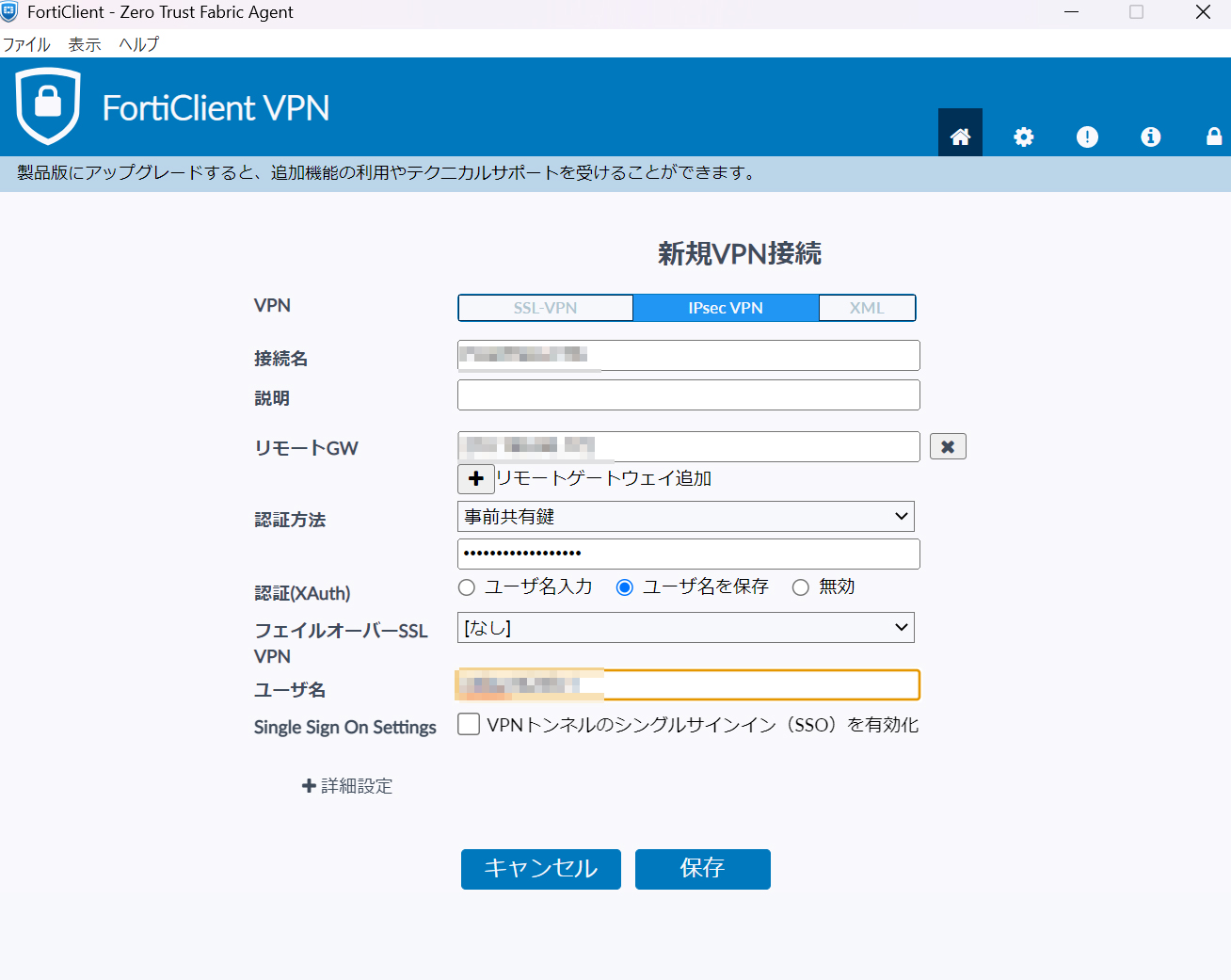Click the 説明 input field
Image resolution: width=1231 pixels, height=980 pixels.
pos(688,395)
